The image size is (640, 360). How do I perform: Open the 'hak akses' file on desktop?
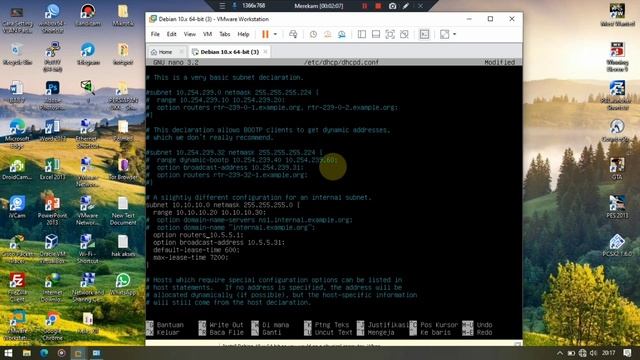point(123,246)
